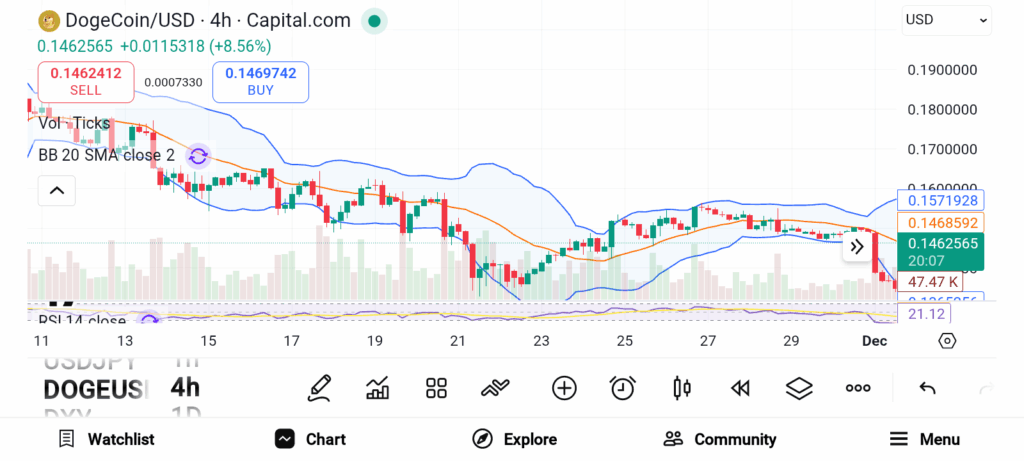Open the USD currency dropdown

pos(946,19)
